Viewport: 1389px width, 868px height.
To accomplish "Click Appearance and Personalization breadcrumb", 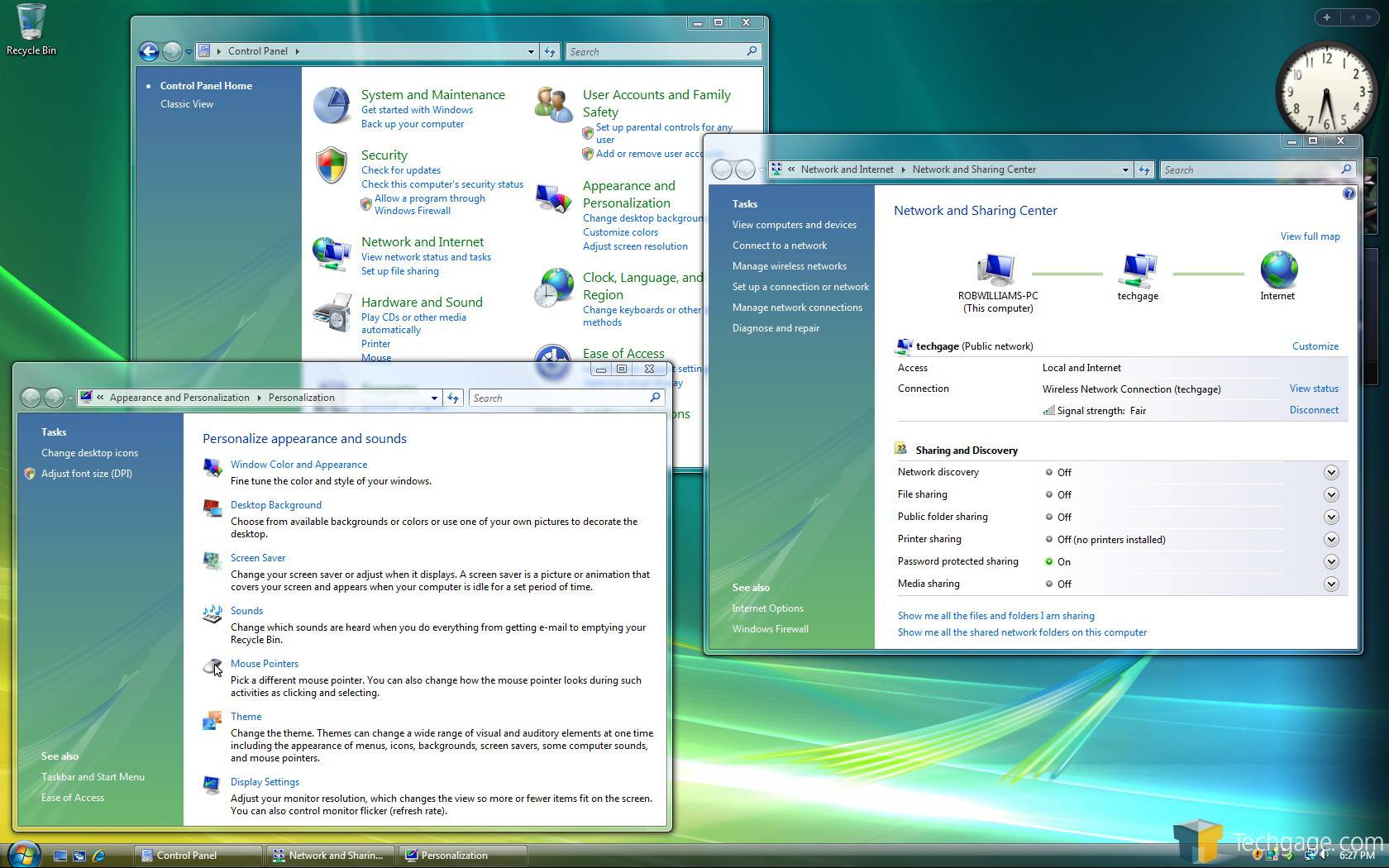I will pos(179,398).
